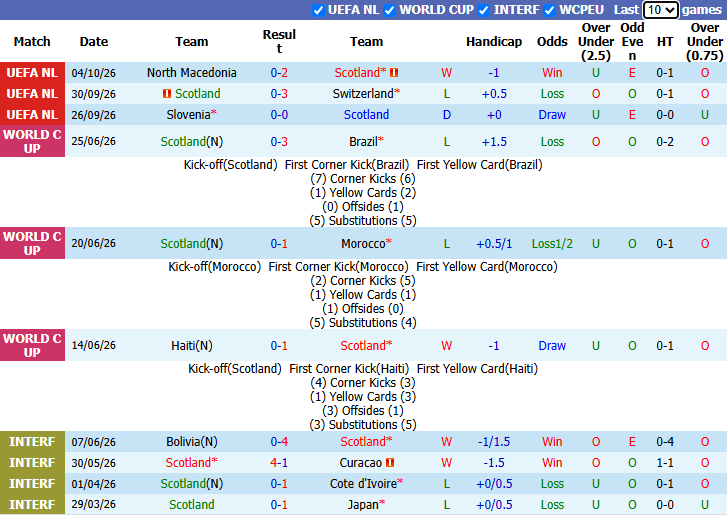
Task: Click Draw odds in Haiti row
Action: [x=552, y=345]
